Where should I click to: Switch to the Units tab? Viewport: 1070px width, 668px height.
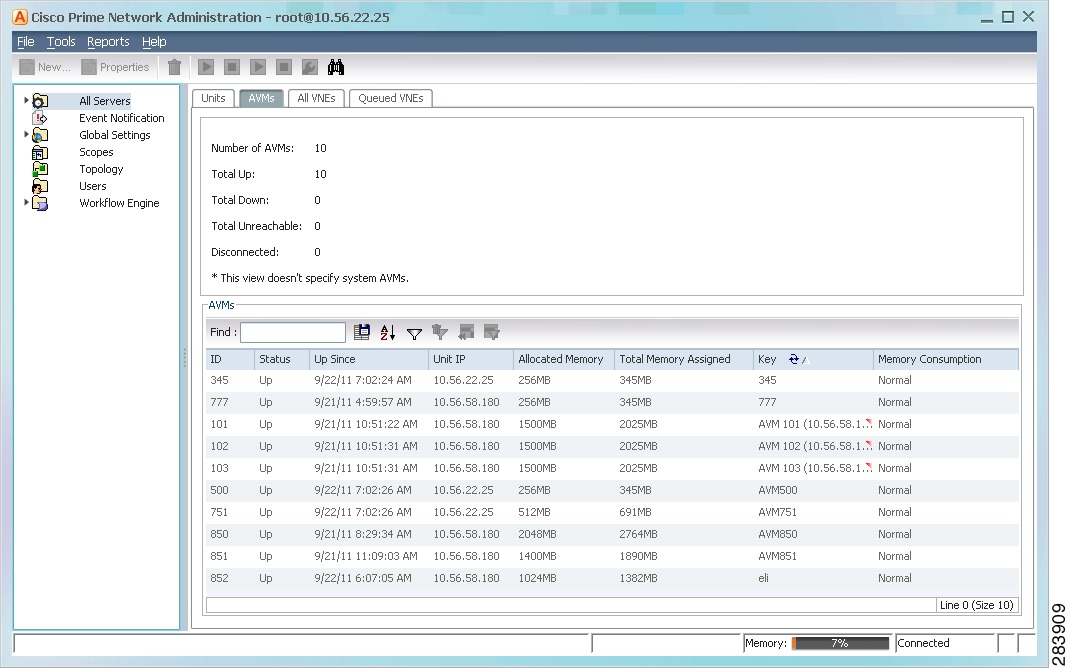pyautogui.click(x=213, y=98)
